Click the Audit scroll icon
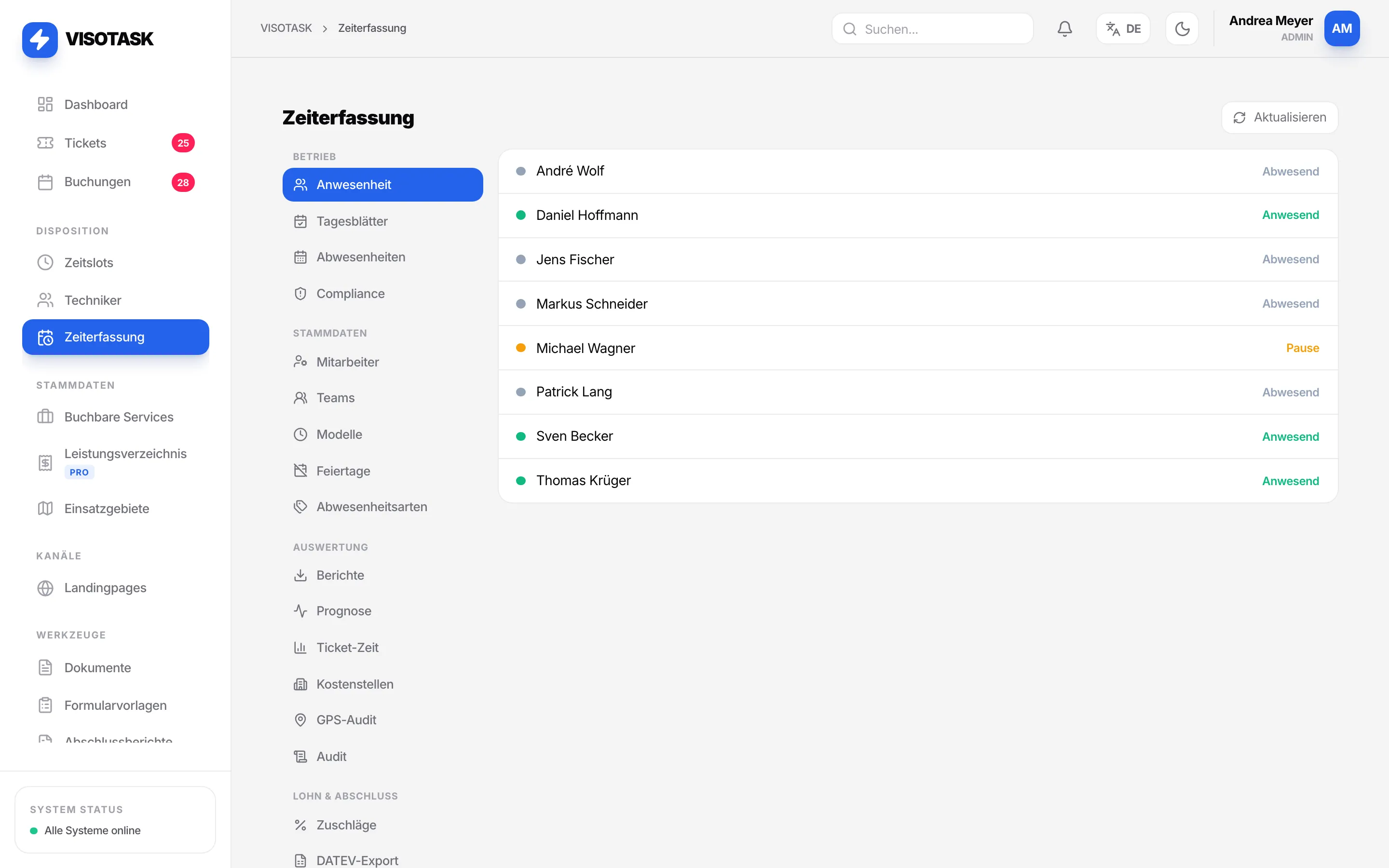Image resolution: width=1389 pixels, height=868 pixels. pyautogui.click(x=300, y=757)
